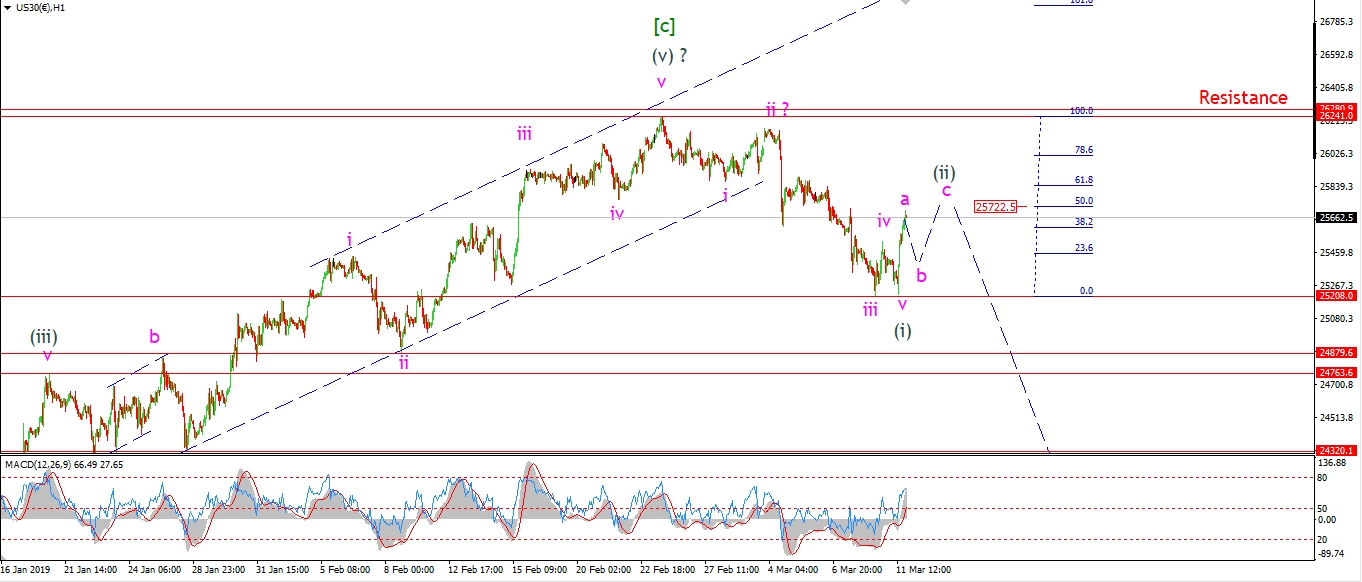Click the chart shift triangle marker at top
Viewport: 1362px width, 582px height.
pos(905,3)
